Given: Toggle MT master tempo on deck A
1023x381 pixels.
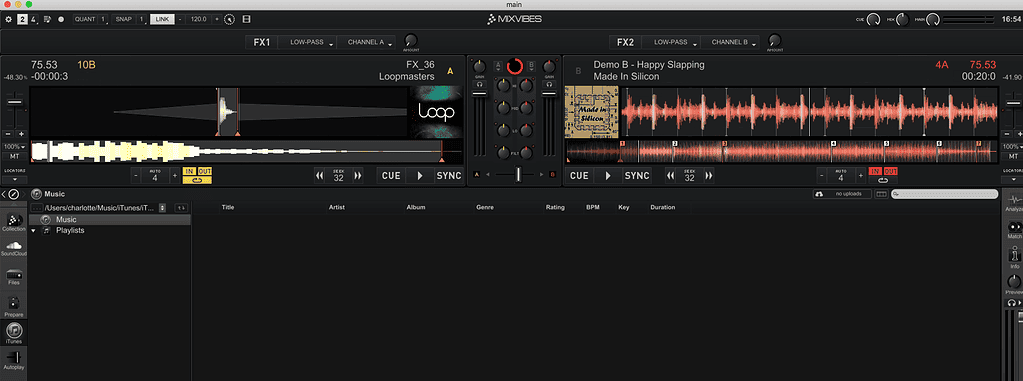Looking at the screenshot, I should point(13,157).
